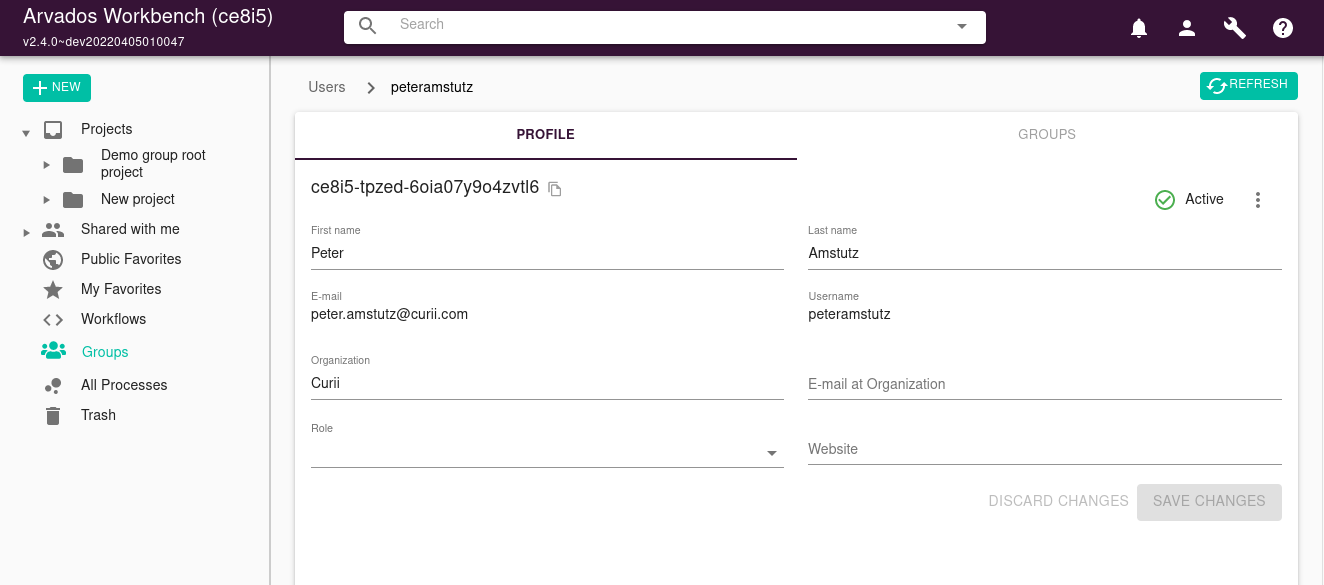The height and width of the screenshot is (585, 1324).
Task: Open the notifications bell icon
Action: (1139, 28)
